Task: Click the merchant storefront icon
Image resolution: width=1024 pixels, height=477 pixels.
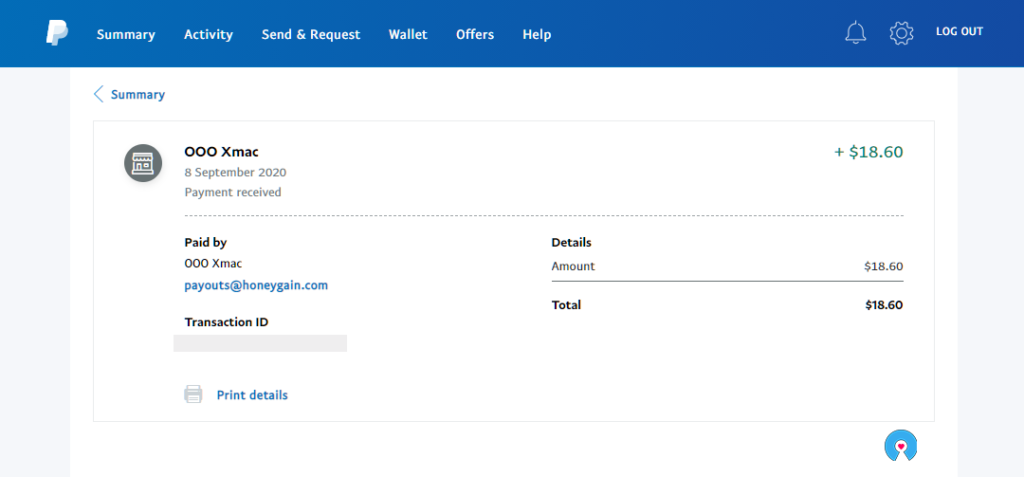Action: (x=143, y=163)
